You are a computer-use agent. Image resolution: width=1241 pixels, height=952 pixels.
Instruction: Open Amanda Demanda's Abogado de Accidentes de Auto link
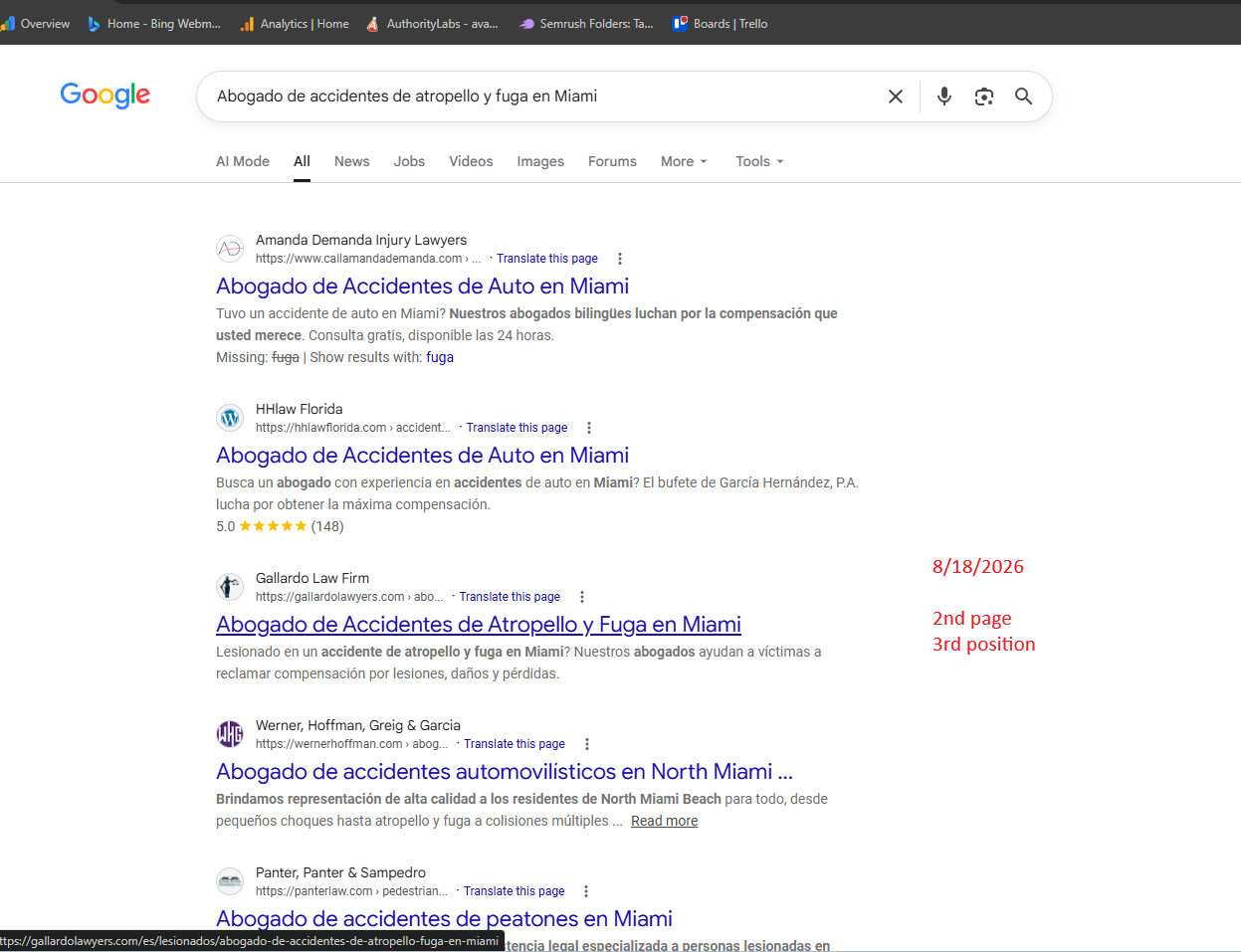pos(423,286)
